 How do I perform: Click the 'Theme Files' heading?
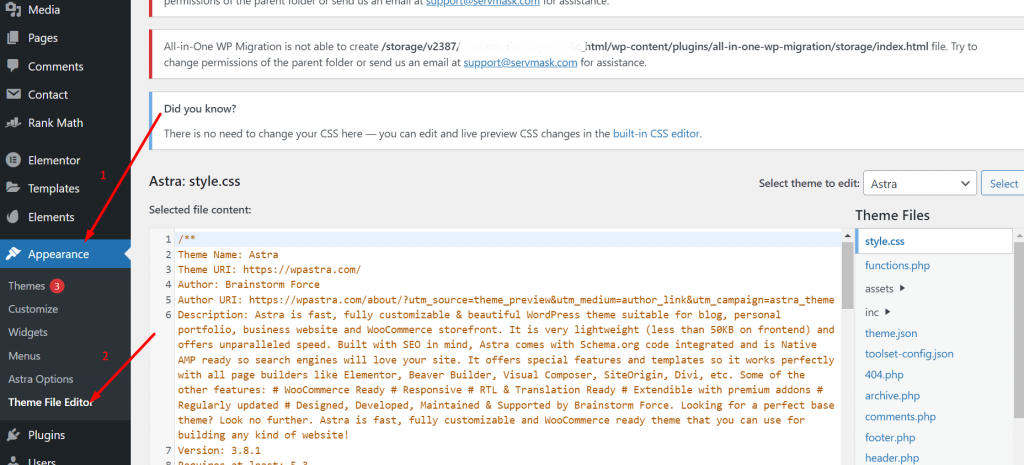click(892, 216)
